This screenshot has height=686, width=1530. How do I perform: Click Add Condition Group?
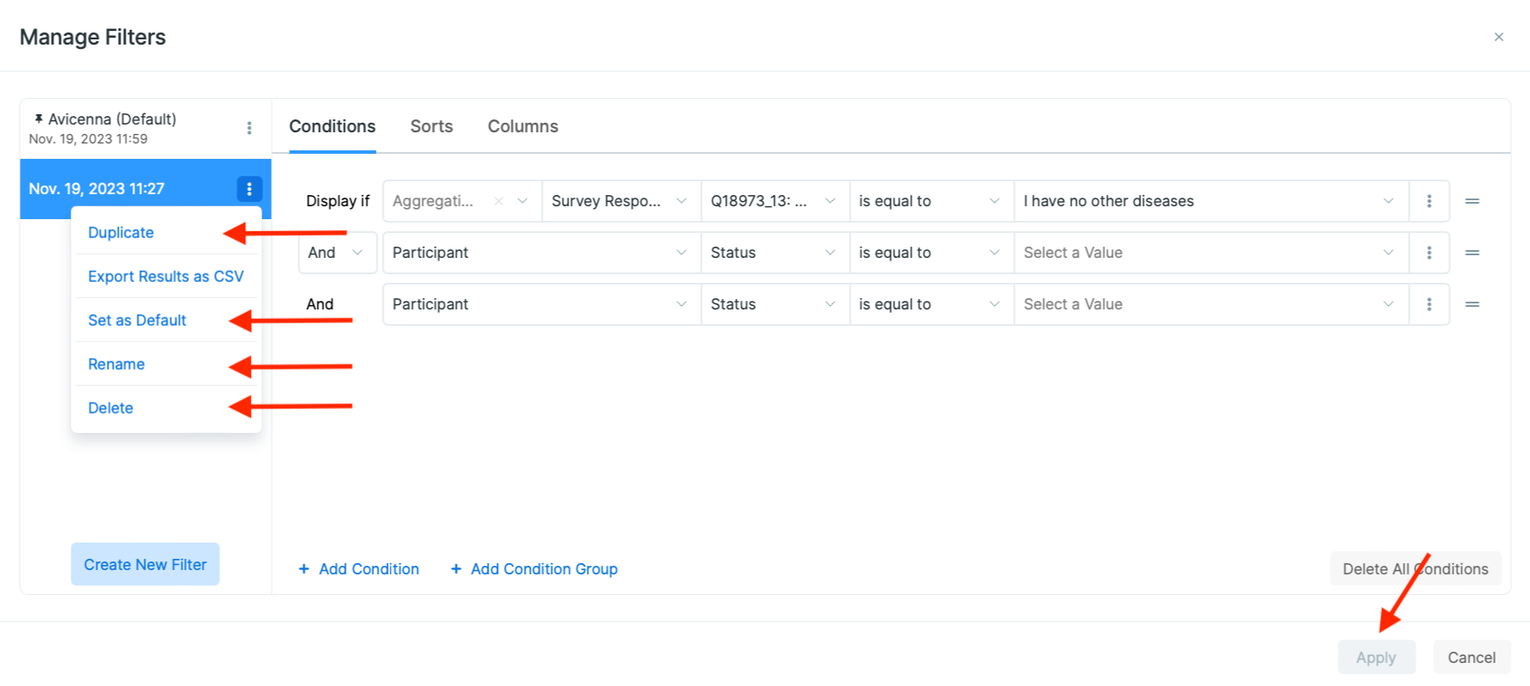click(x=535, y=568)
